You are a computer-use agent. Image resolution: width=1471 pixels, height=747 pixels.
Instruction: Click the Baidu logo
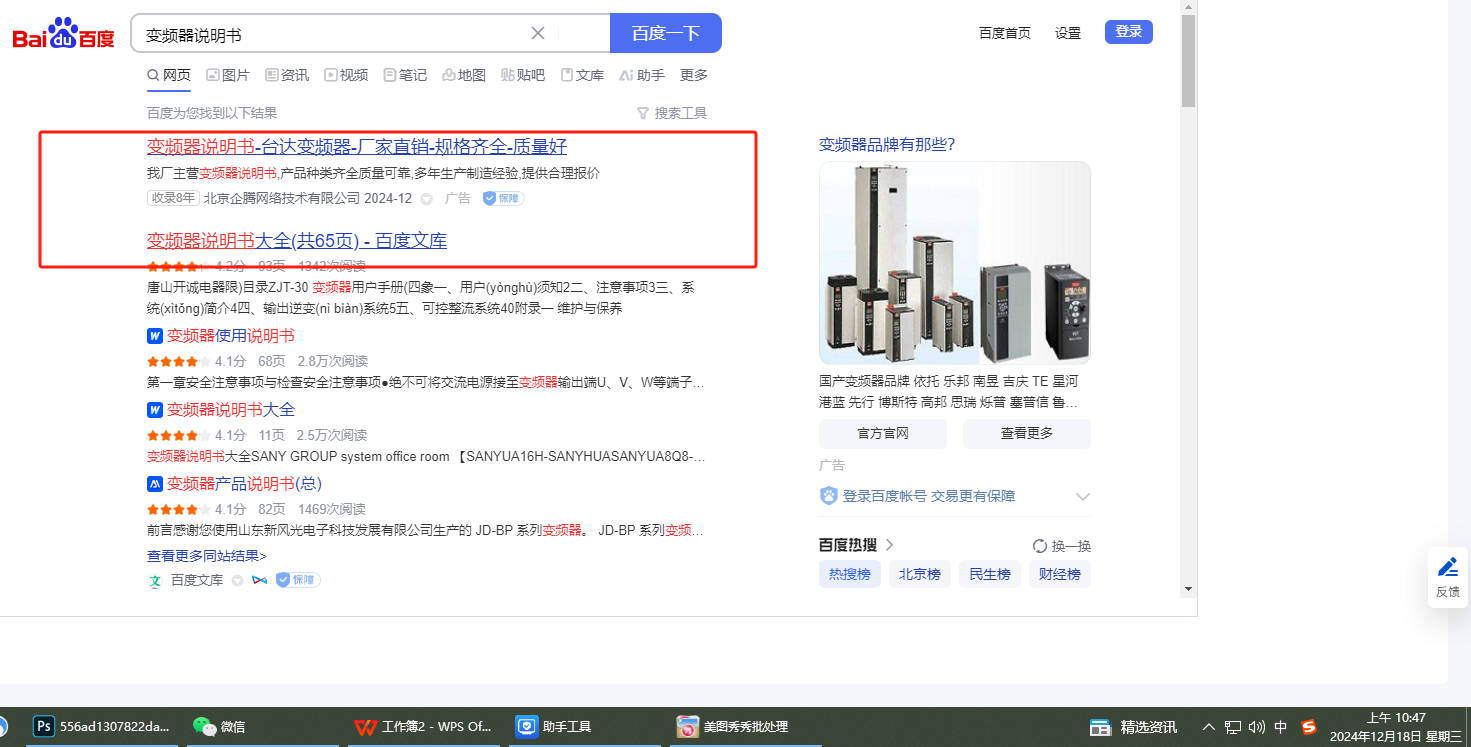(63, 35)
